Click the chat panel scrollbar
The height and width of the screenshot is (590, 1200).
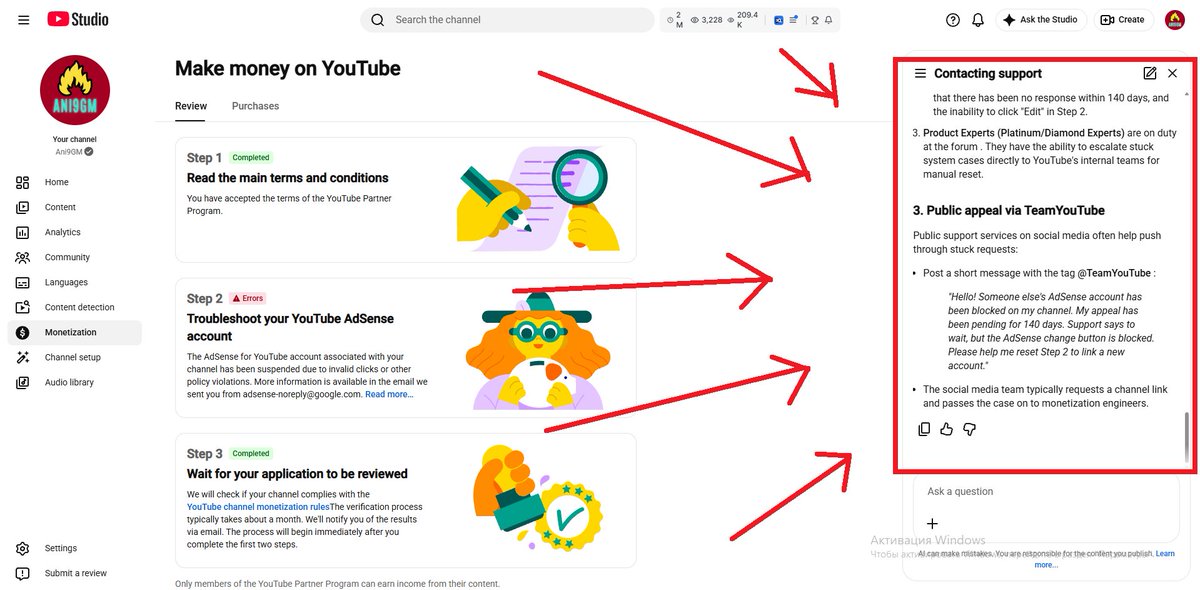(x=1188, y=437)
